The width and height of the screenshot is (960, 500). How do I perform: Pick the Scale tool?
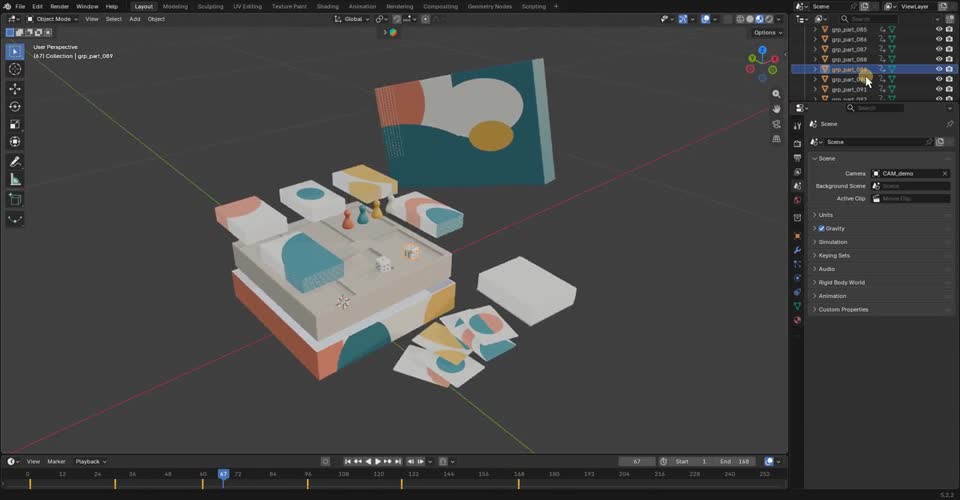tap(15, 124)
